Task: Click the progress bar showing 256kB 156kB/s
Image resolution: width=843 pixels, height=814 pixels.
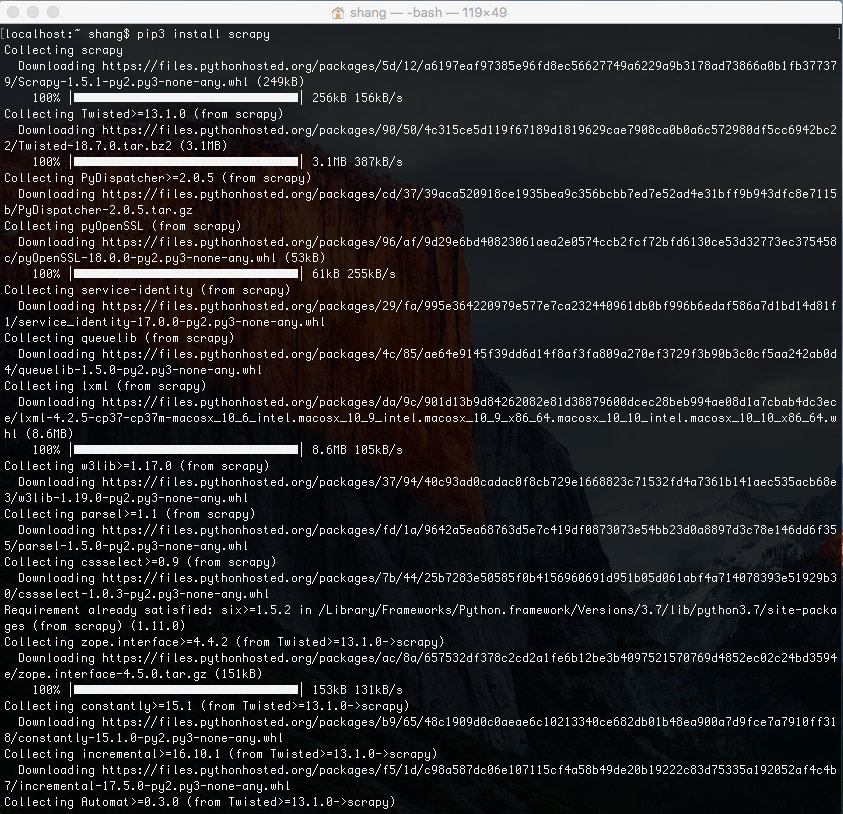Action: tap(185, 98)
